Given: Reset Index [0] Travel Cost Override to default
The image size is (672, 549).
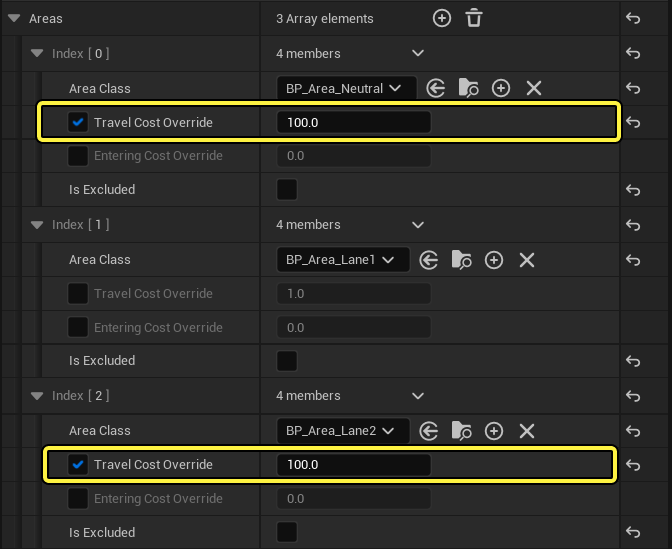Looking at the screenshot, I should [x=633, y=123].
